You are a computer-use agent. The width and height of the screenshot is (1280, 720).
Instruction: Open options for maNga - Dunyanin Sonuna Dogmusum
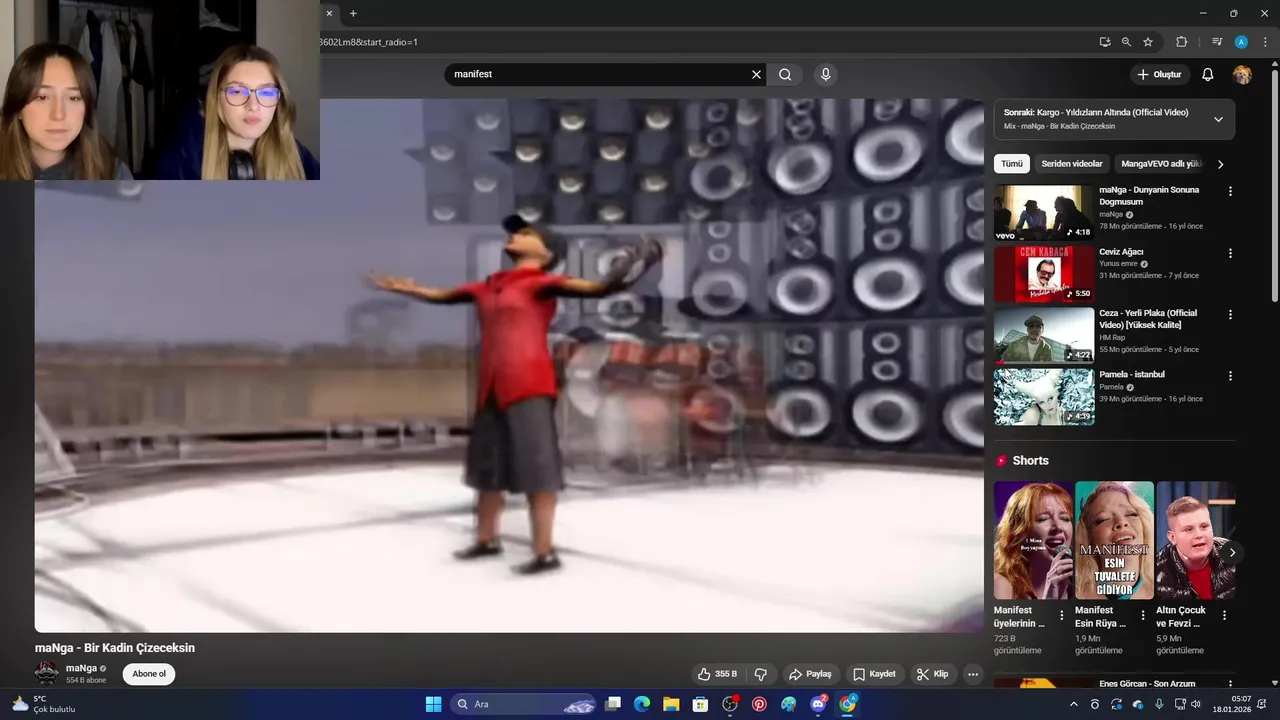click(1230, 191)
